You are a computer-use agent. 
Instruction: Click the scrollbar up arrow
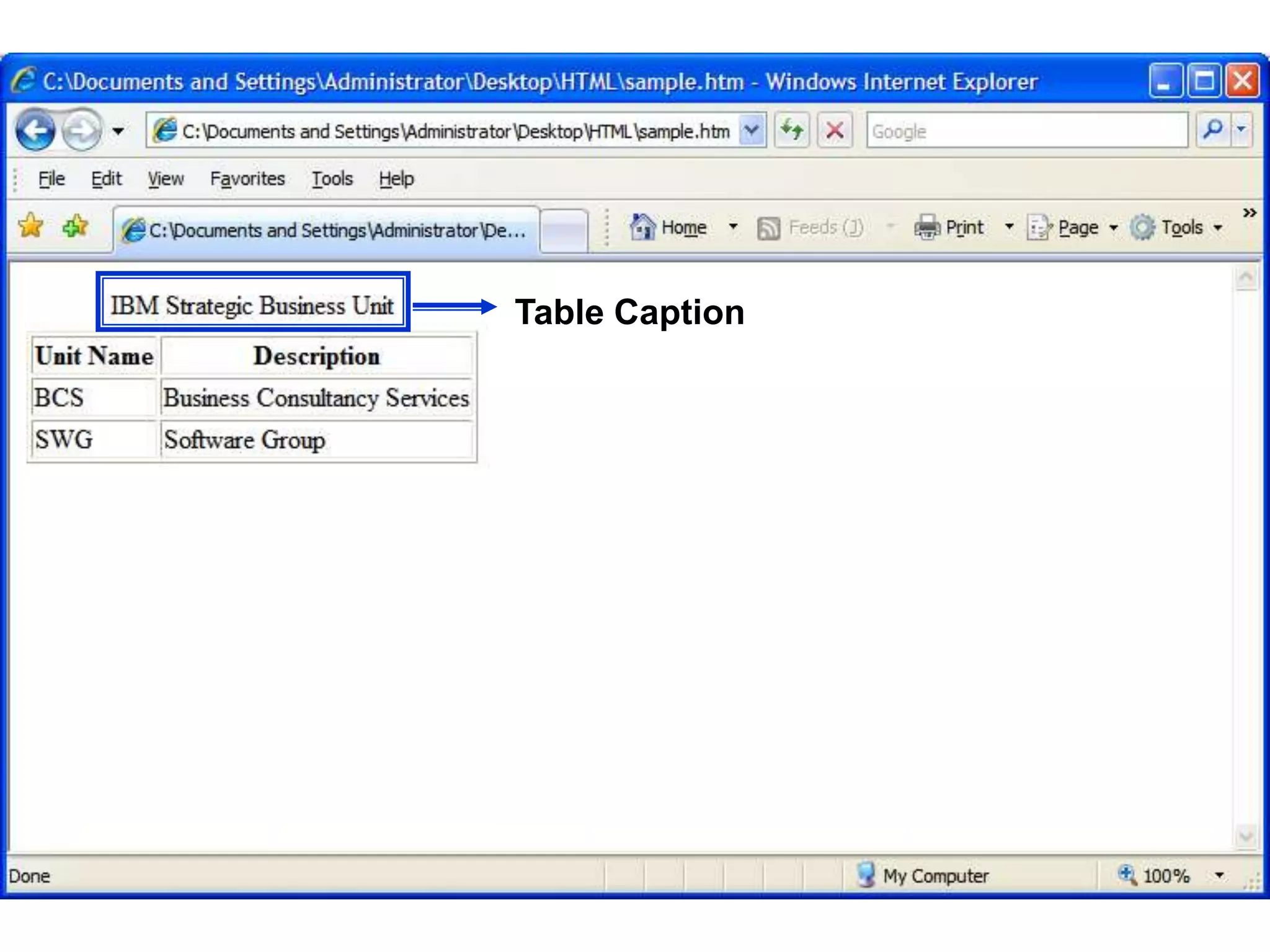[x=1246, y=278]
